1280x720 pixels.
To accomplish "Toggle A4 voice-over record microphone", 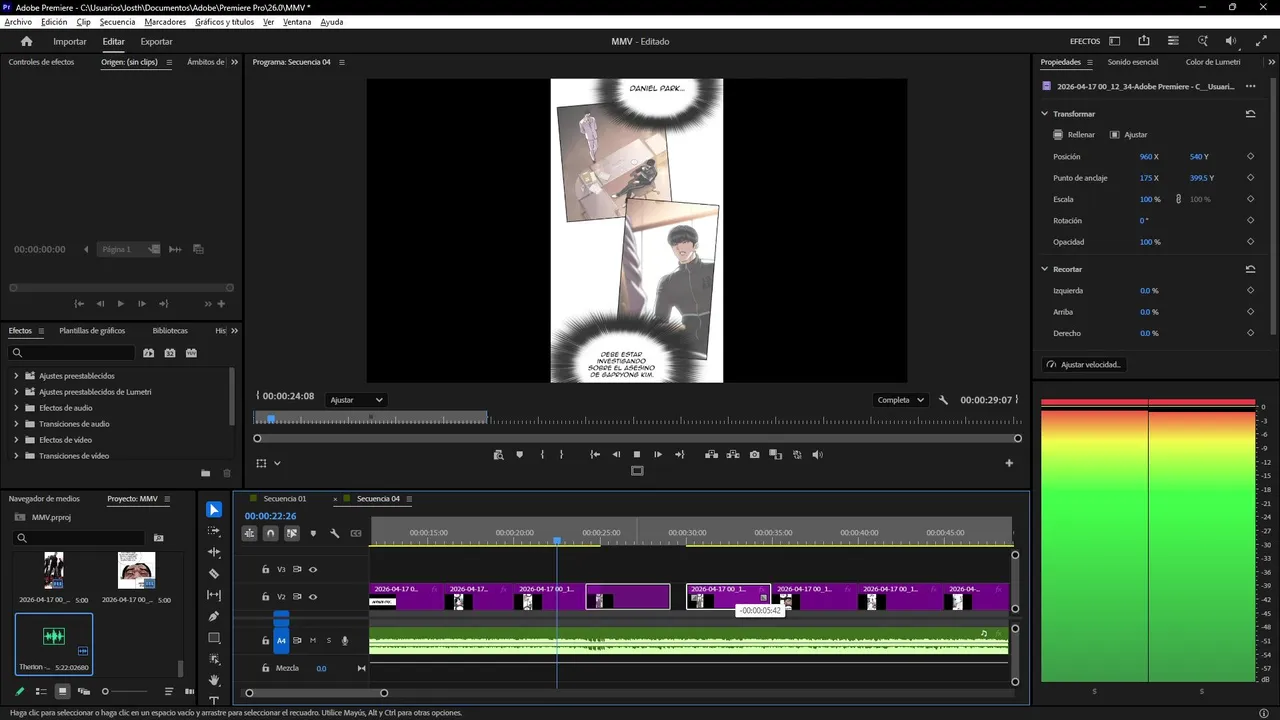I will 345,641.
